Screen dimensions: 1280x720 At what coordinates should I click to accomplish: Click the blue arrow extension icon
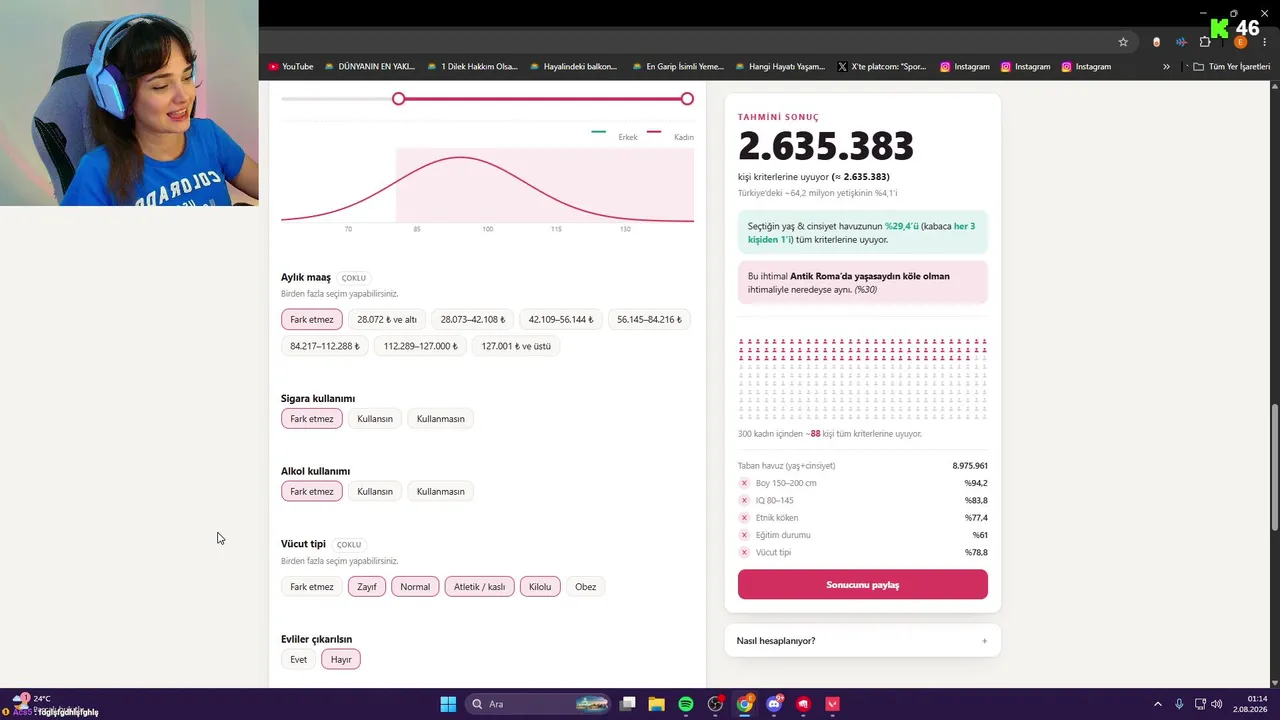[1181, 42]
